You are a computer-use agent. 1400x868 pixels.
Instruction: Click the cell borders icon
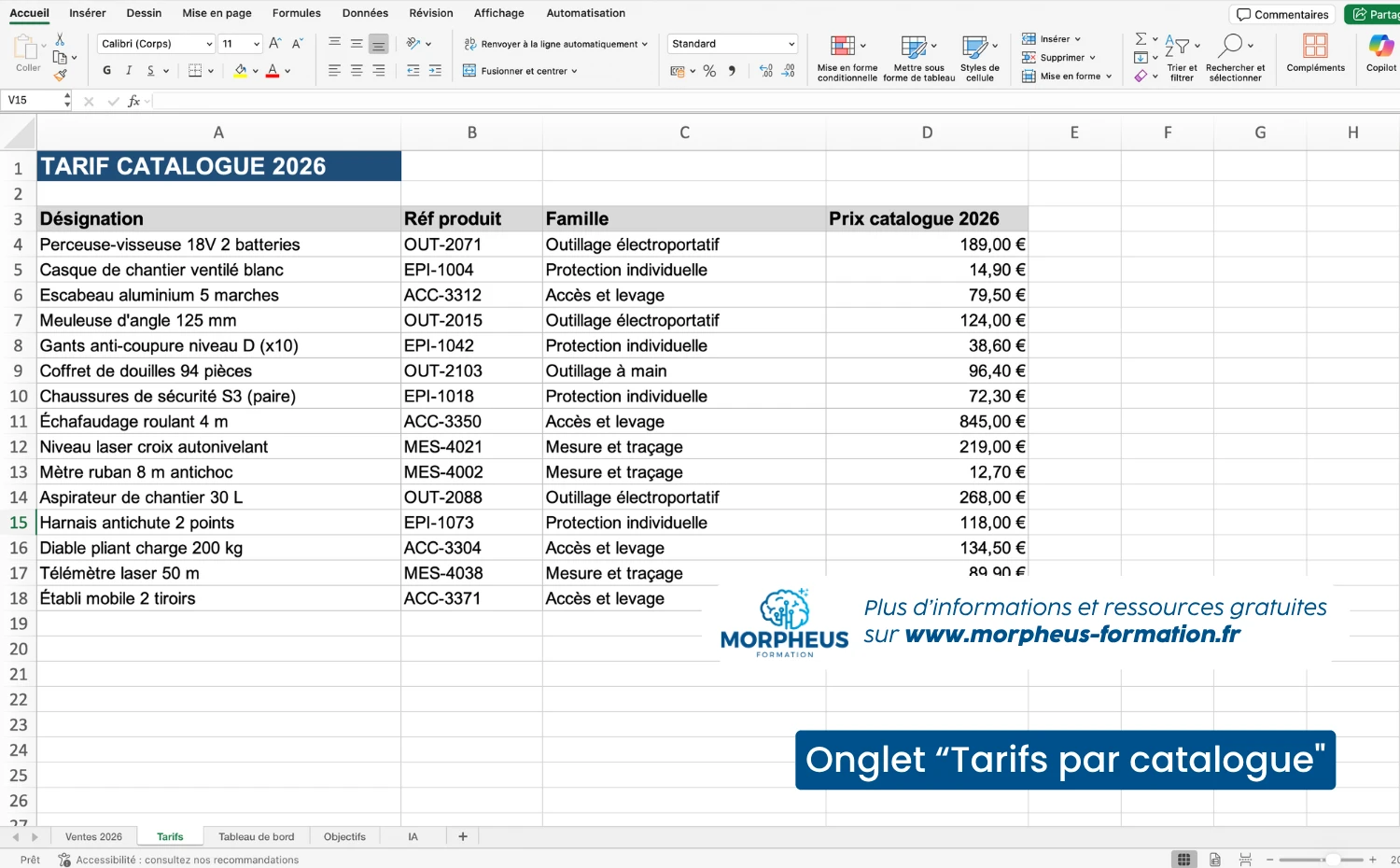tap(195, 71)
